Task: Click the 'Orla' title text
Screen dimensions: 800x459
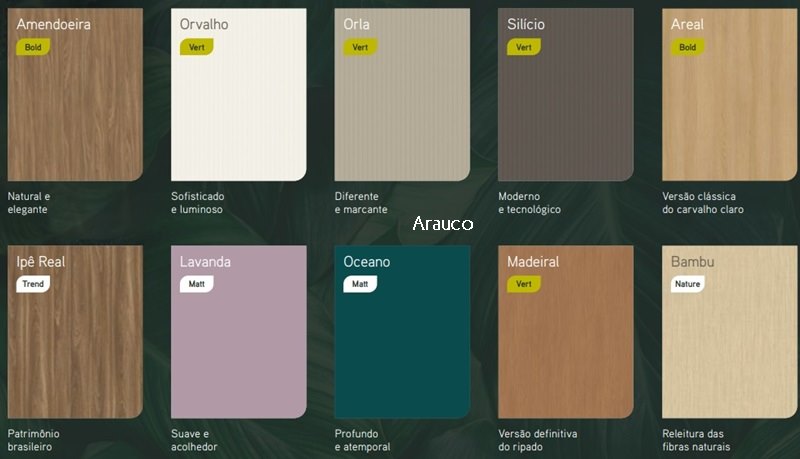Action: coord(357,24)
